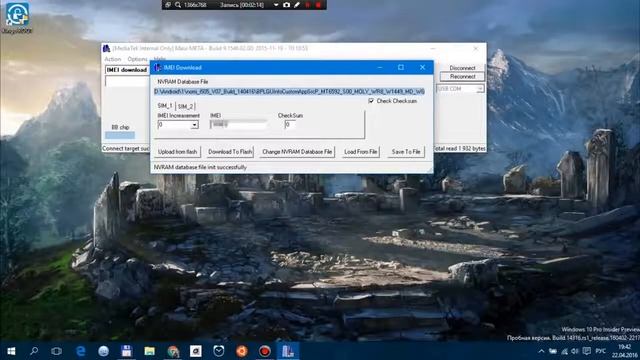Click the Disconnect button in Maui META
This screenshot has width=640, height=360.
click(x=462, y=68)
